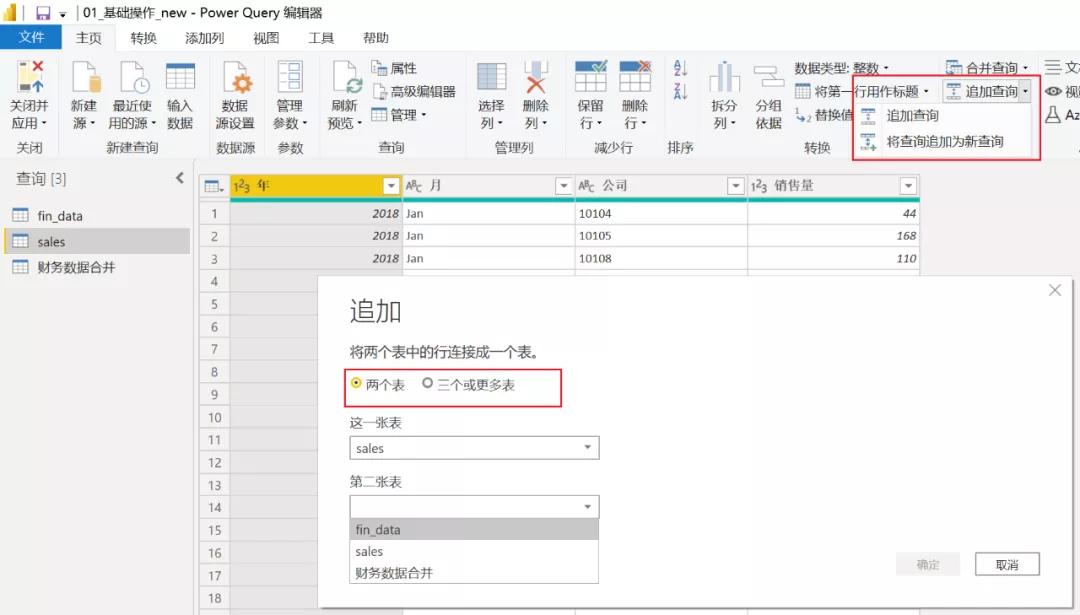Viewport: 1080px width, 615px height.
Task: Click cell 168 in 销售量 column
Action: point(833,236)
